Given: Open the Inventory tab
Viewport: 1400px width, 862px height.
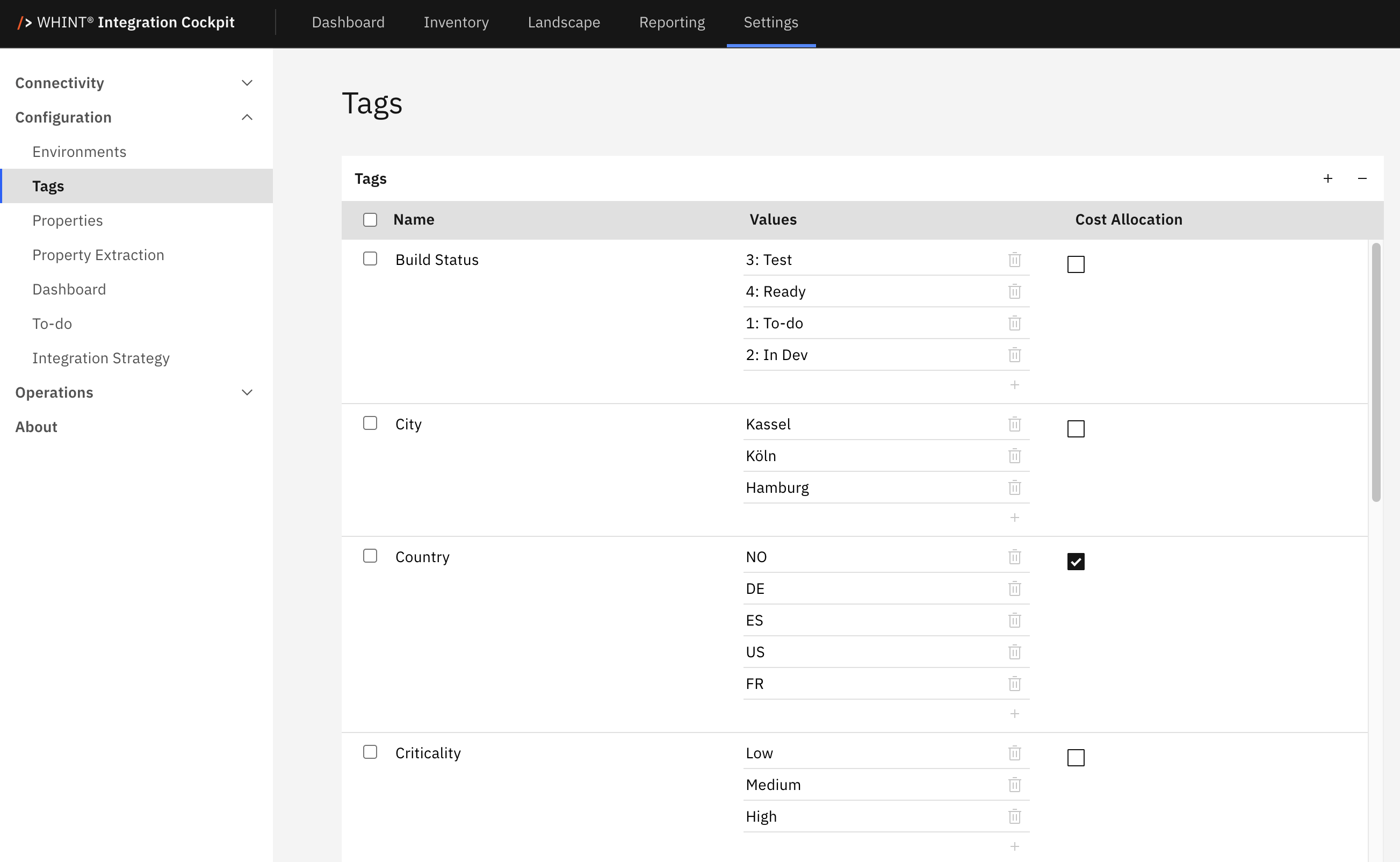Looking at the screenshot, I should click(456, 22).
